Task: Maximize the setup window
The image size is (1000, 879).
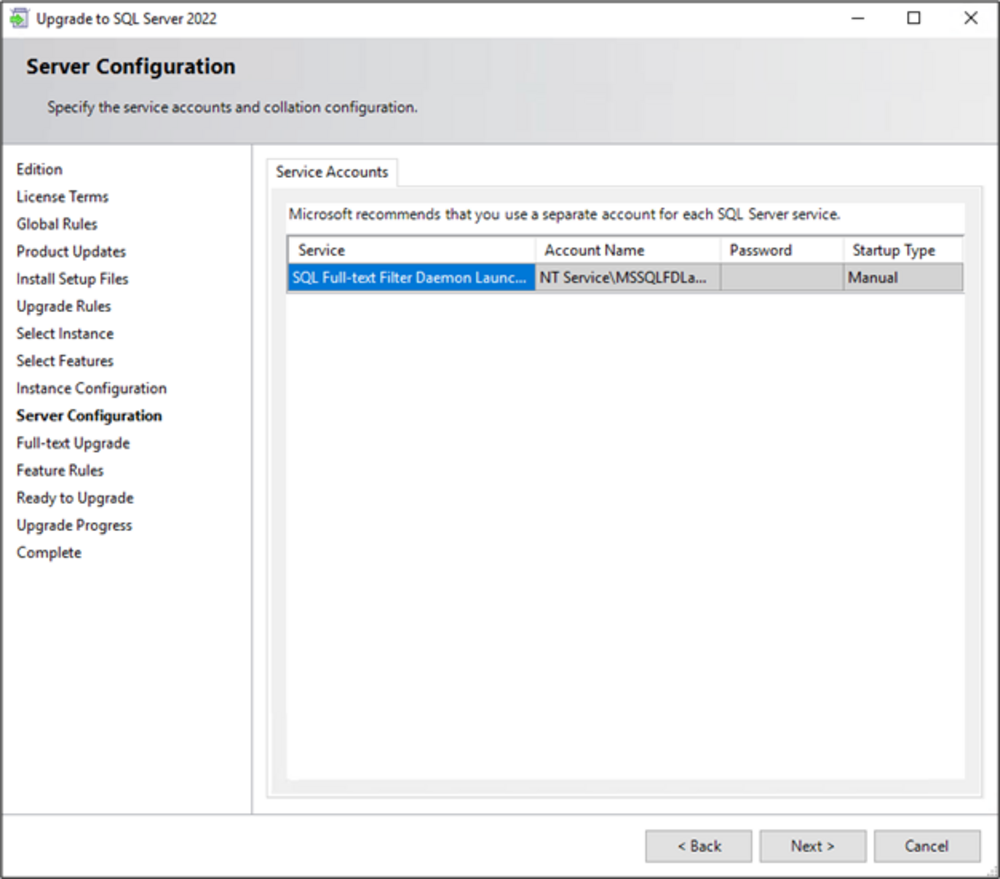Action: point(914,18)
